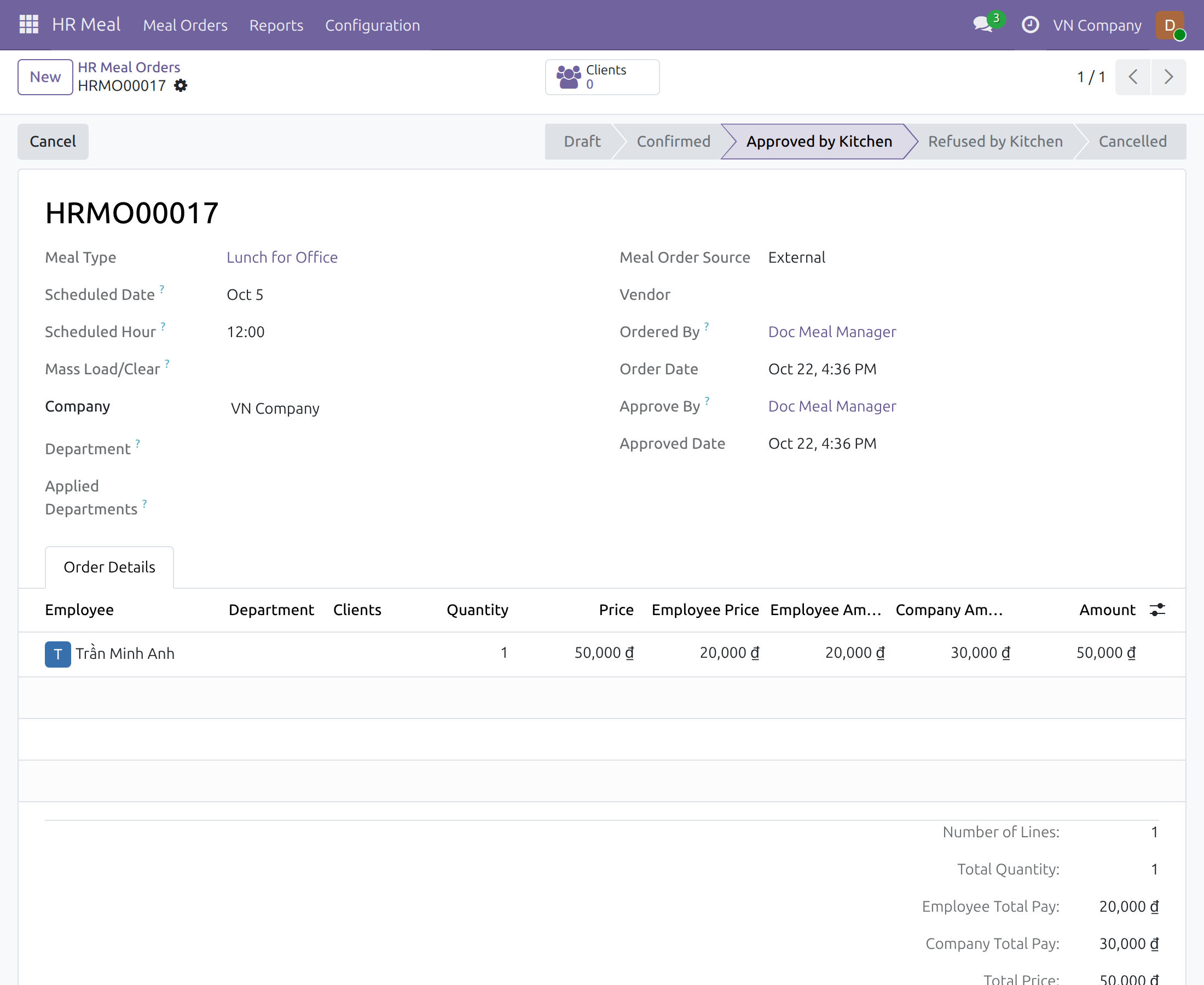Viewport: 1204px width, 985px height.
Task: Open the record actions gear icon
Action: pos(181,86)
